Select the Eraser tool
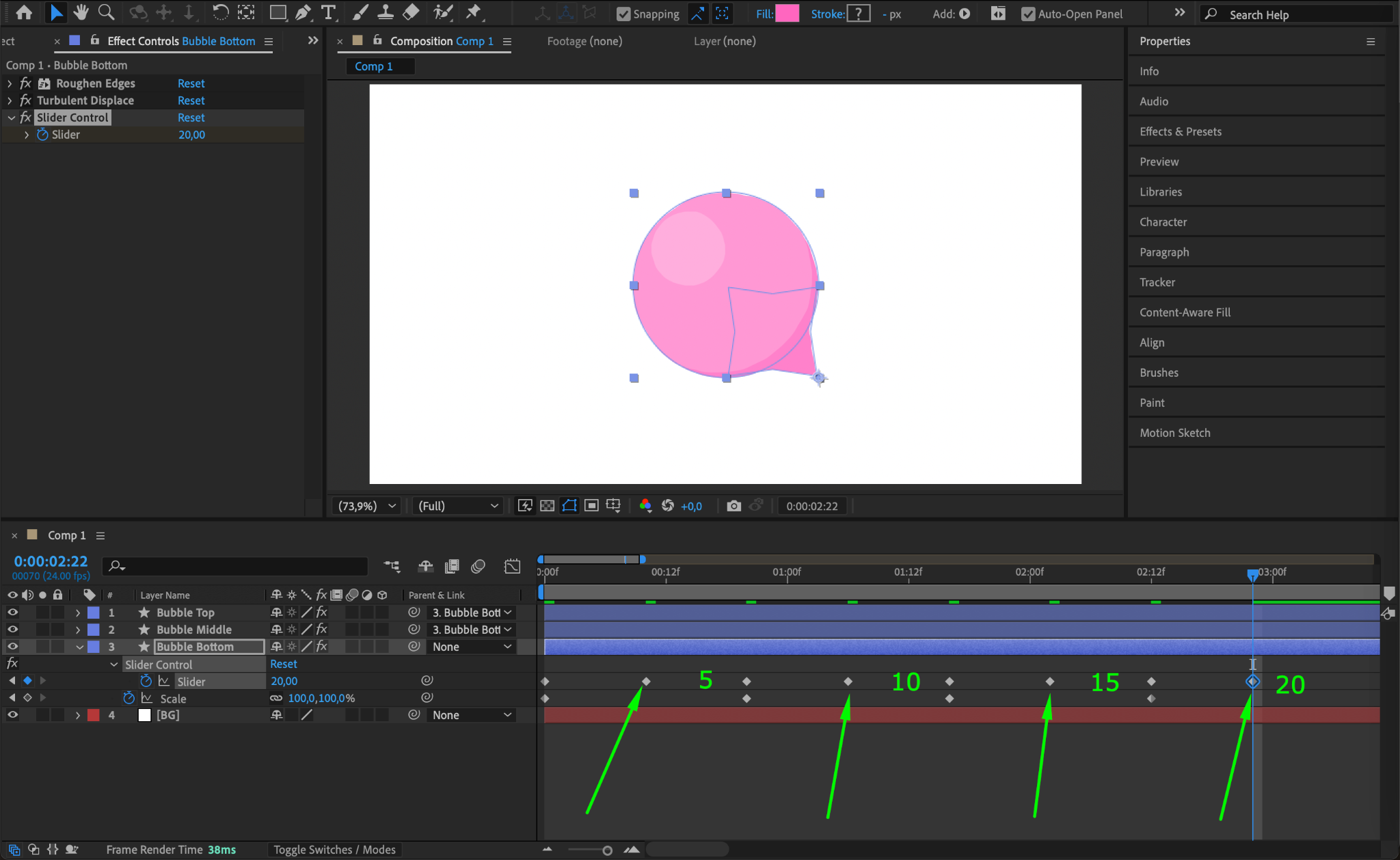This screenshot has width=1400, height=860. pos(411,12)
